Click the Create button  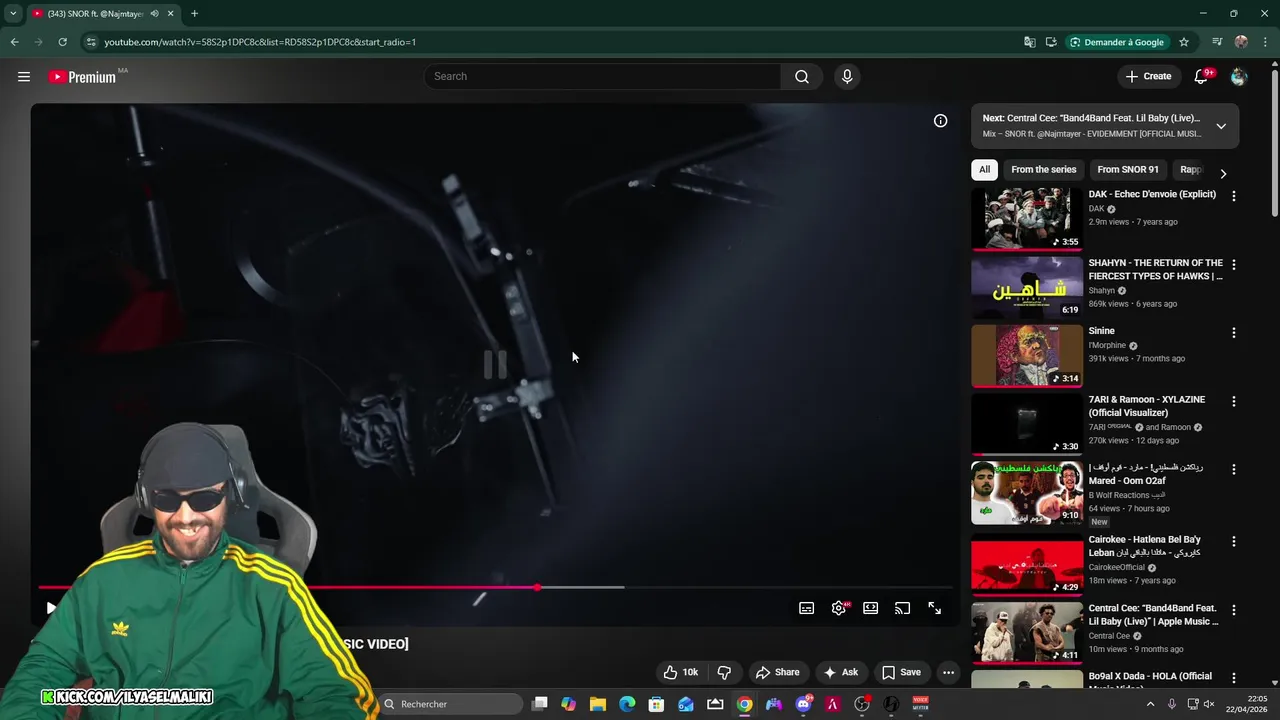point(1148,76)
